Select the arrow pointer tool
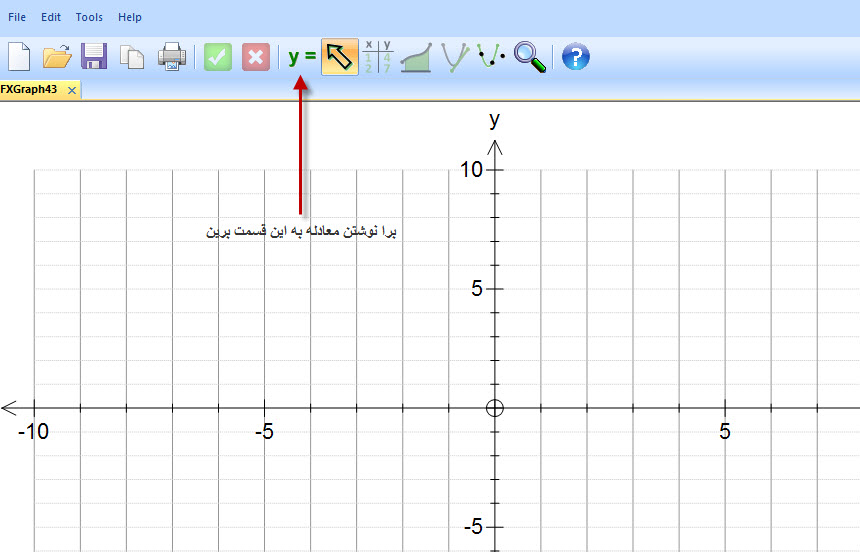Viewport: 860px width, 552px height. 340,56
